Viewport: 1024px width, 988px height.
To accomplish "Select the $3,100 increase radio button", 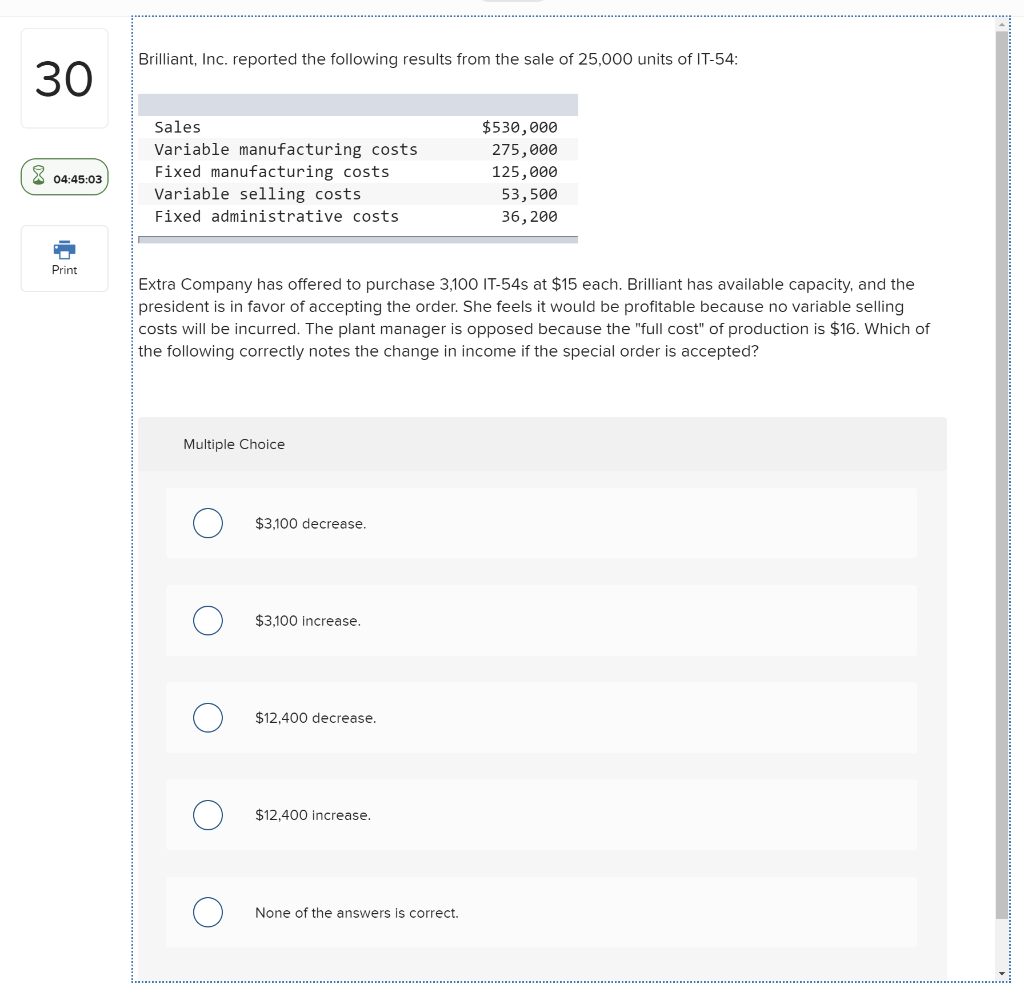I will click(x=208, y=620).
